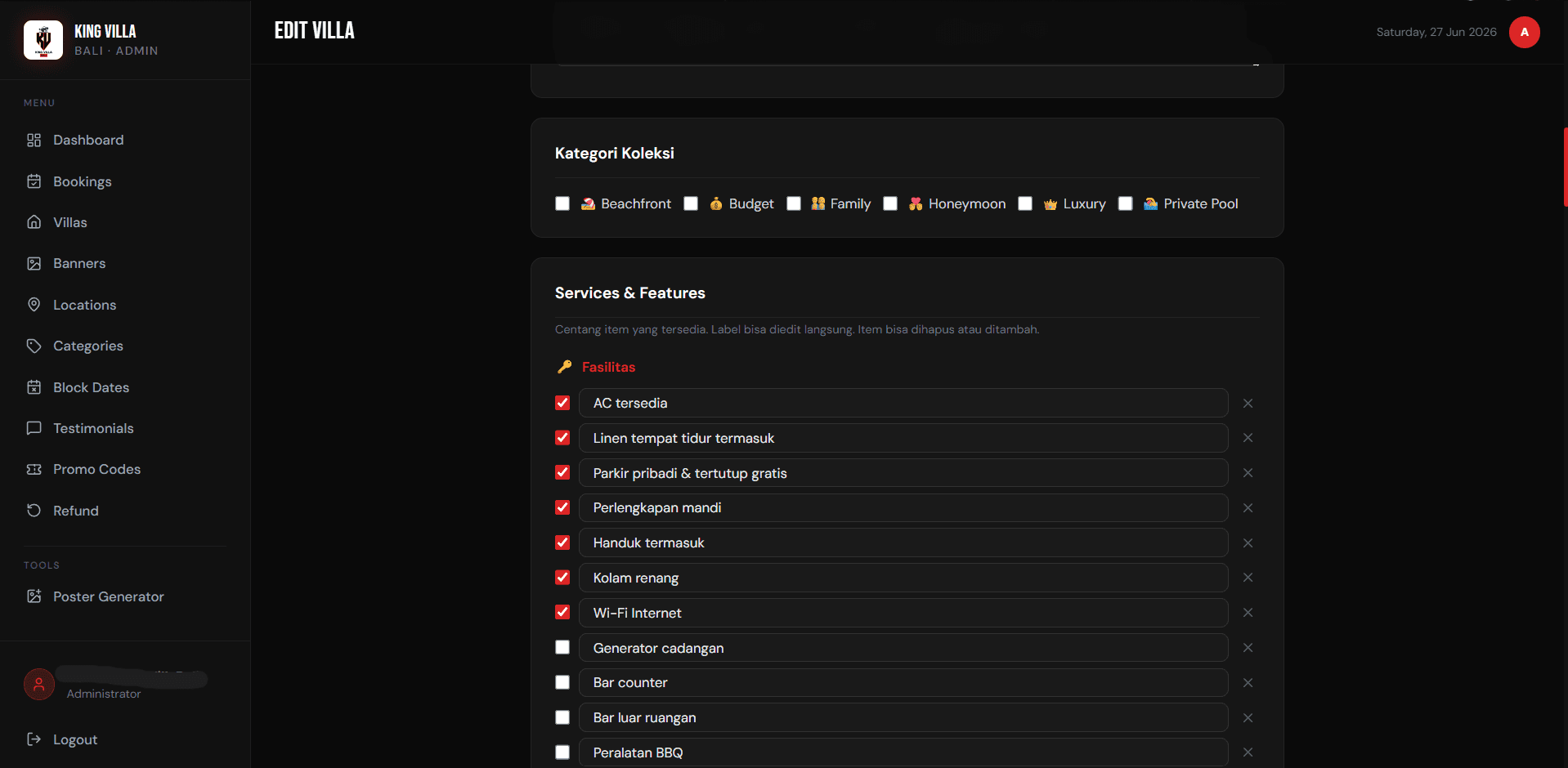Image resolution: width=1568 pixels, height=768 pixels.
Task: Tick the Beachfront category checkbox
Action: (562, 203)
